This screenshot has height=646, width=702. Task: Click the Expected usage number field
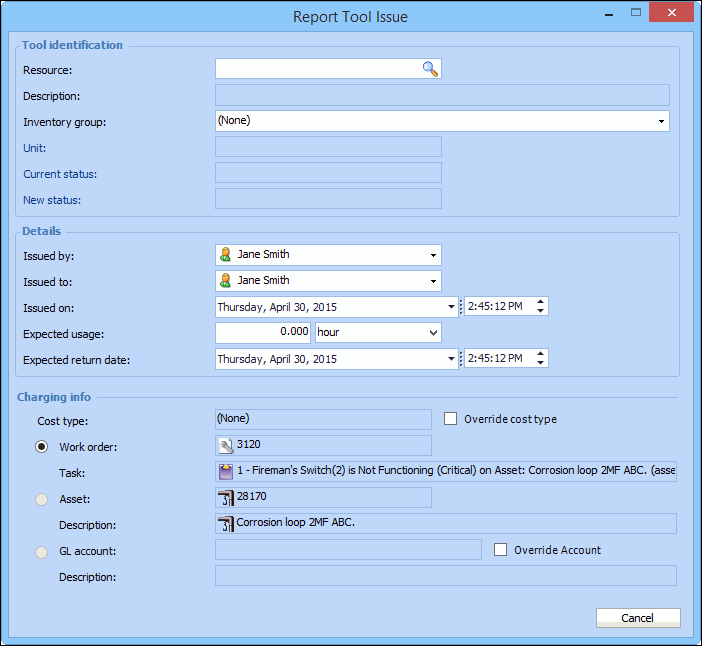pos(263,333)
